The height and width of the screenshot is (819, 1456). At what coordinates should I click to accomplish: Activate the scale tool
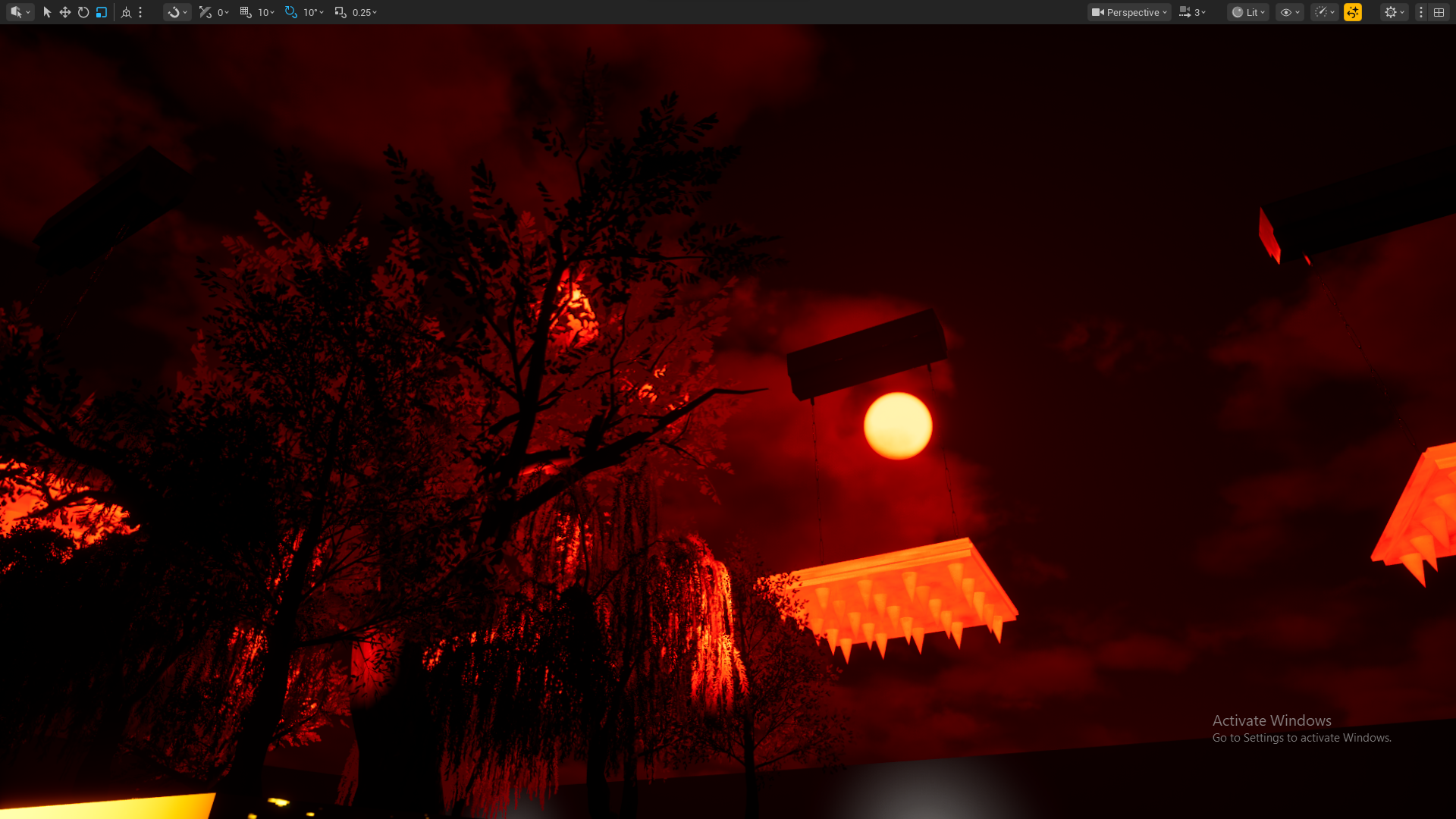102,12
